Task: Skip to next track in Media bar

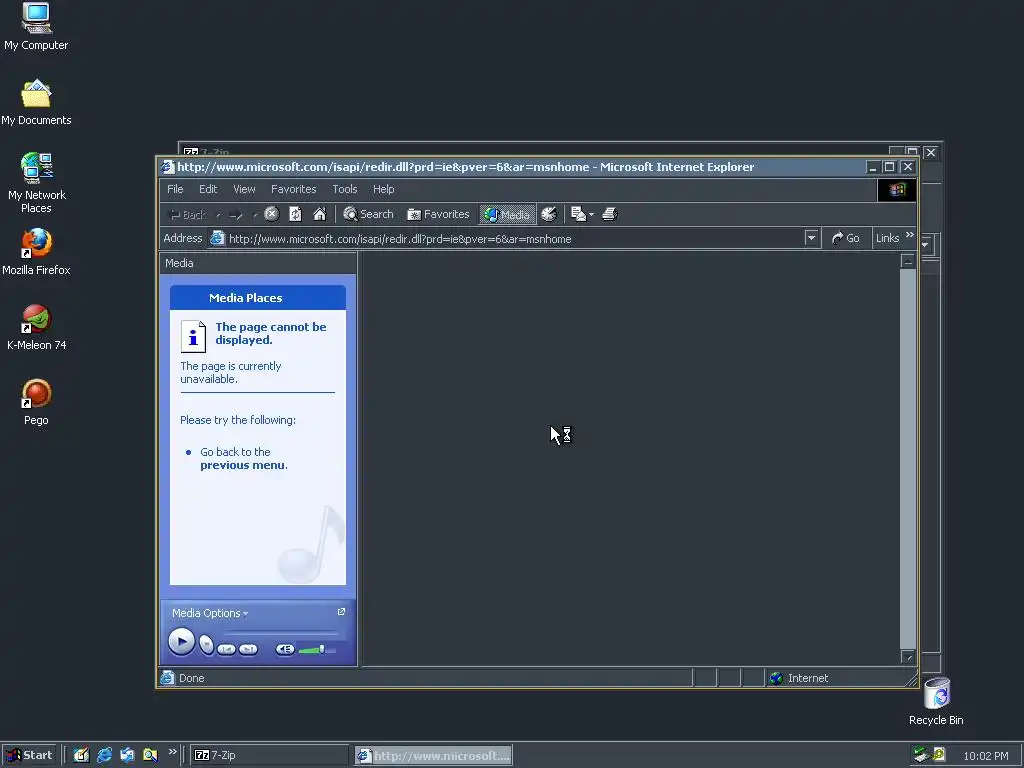Action: pyautogui.click(x=248, y=649)
